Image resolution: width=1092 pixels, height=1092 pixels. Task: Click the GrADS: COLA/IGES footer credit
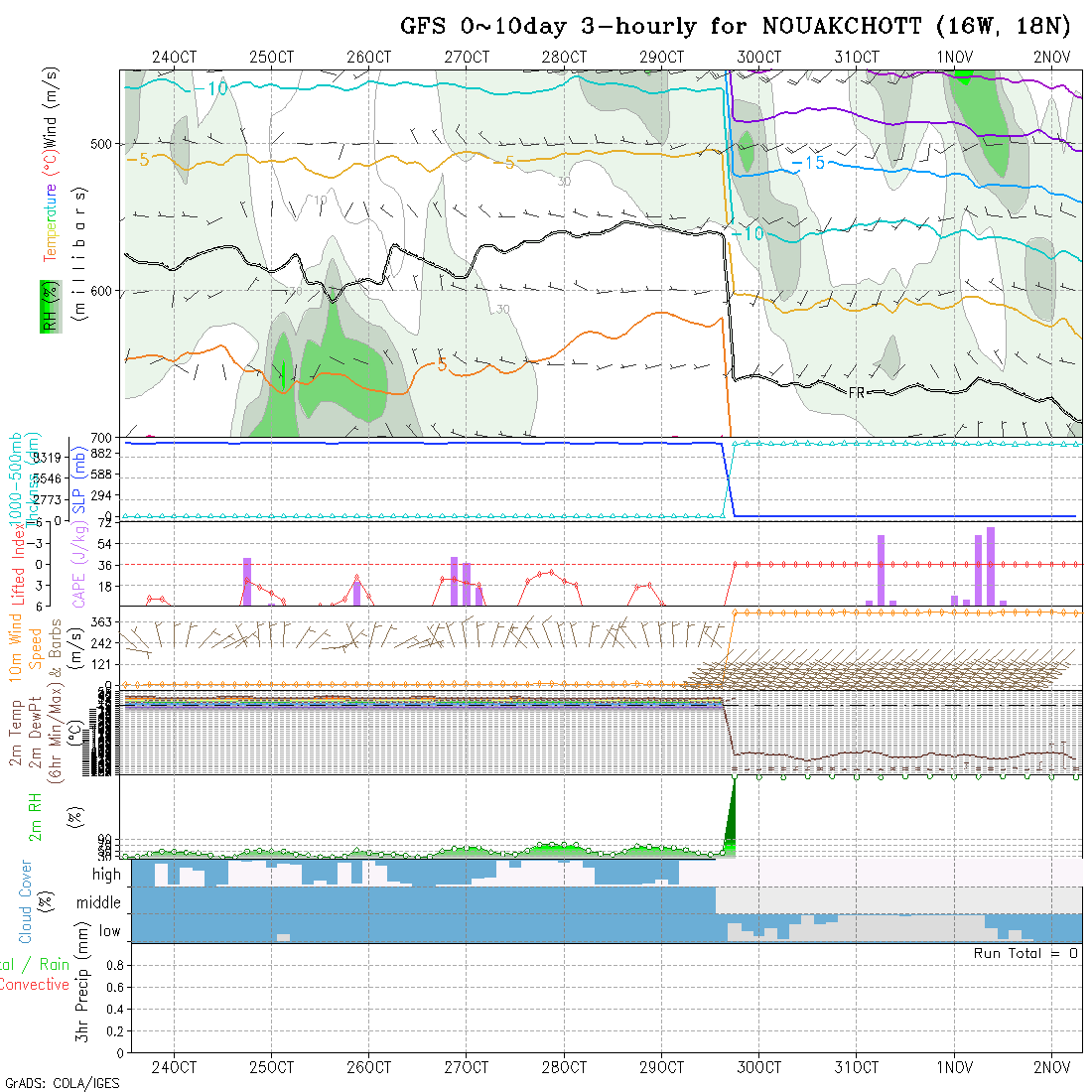(62, 1083)
